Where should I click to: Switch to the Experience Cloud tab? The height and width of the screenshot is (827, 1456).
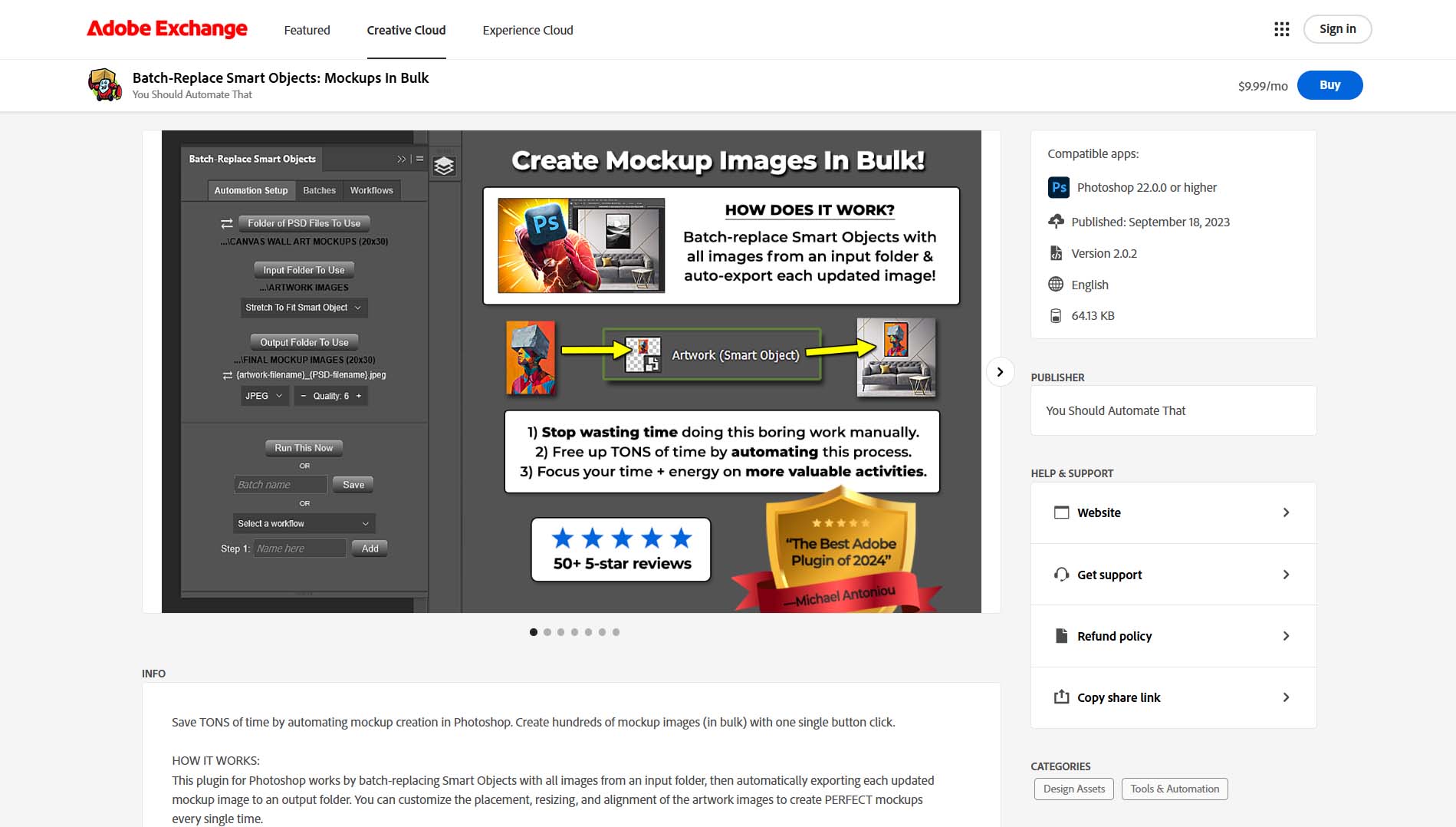click(527, 30)
